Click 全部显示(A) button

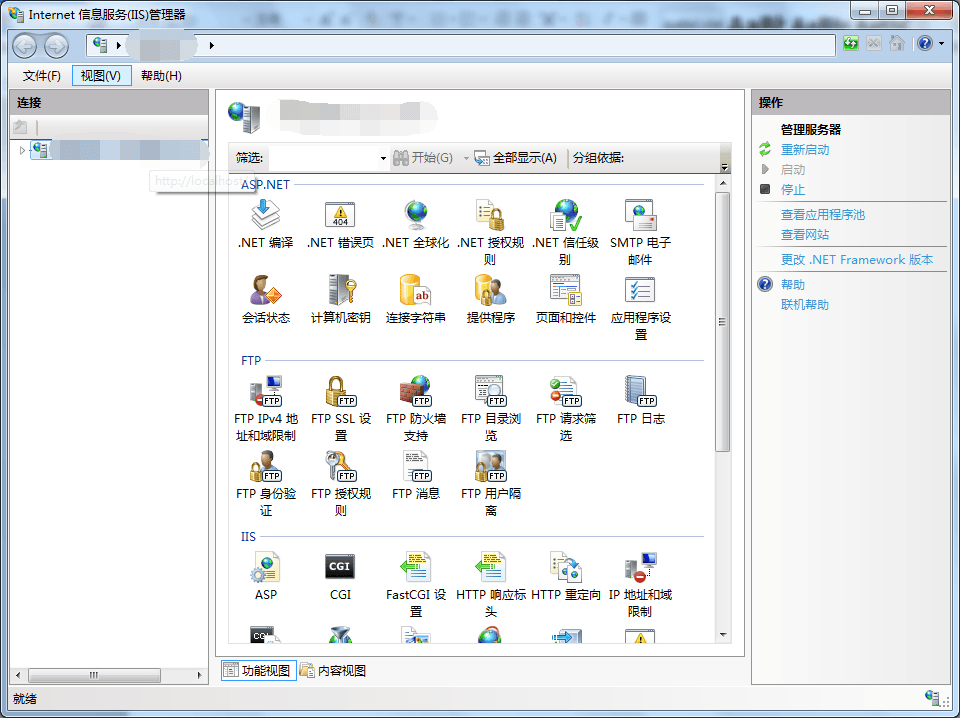(x=515, y=158)
